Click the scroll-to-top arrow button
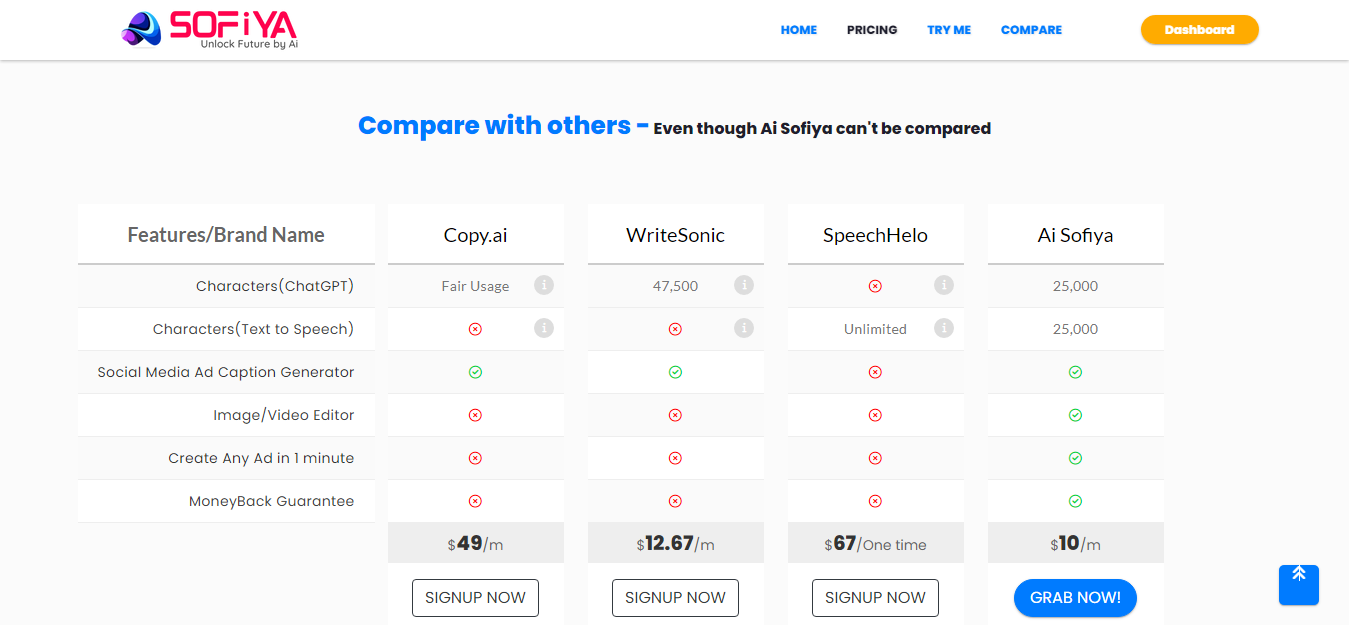 (x=1298, y=584)
